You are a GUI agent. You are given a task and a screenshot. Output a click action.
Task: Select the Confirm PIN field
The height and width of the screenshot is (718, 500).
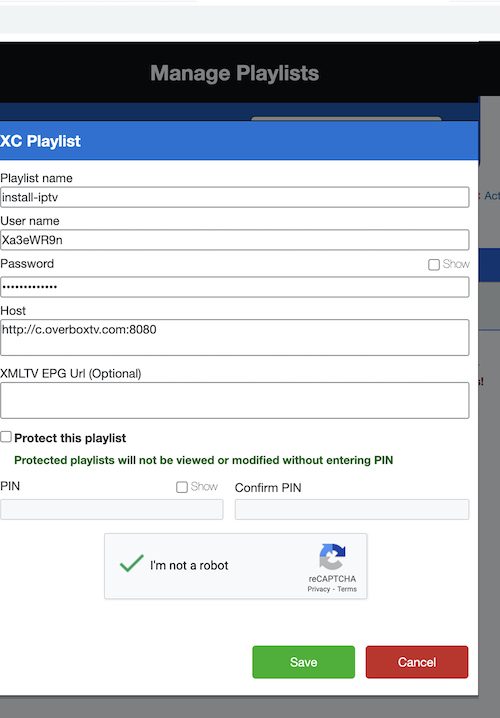point(352,510)
